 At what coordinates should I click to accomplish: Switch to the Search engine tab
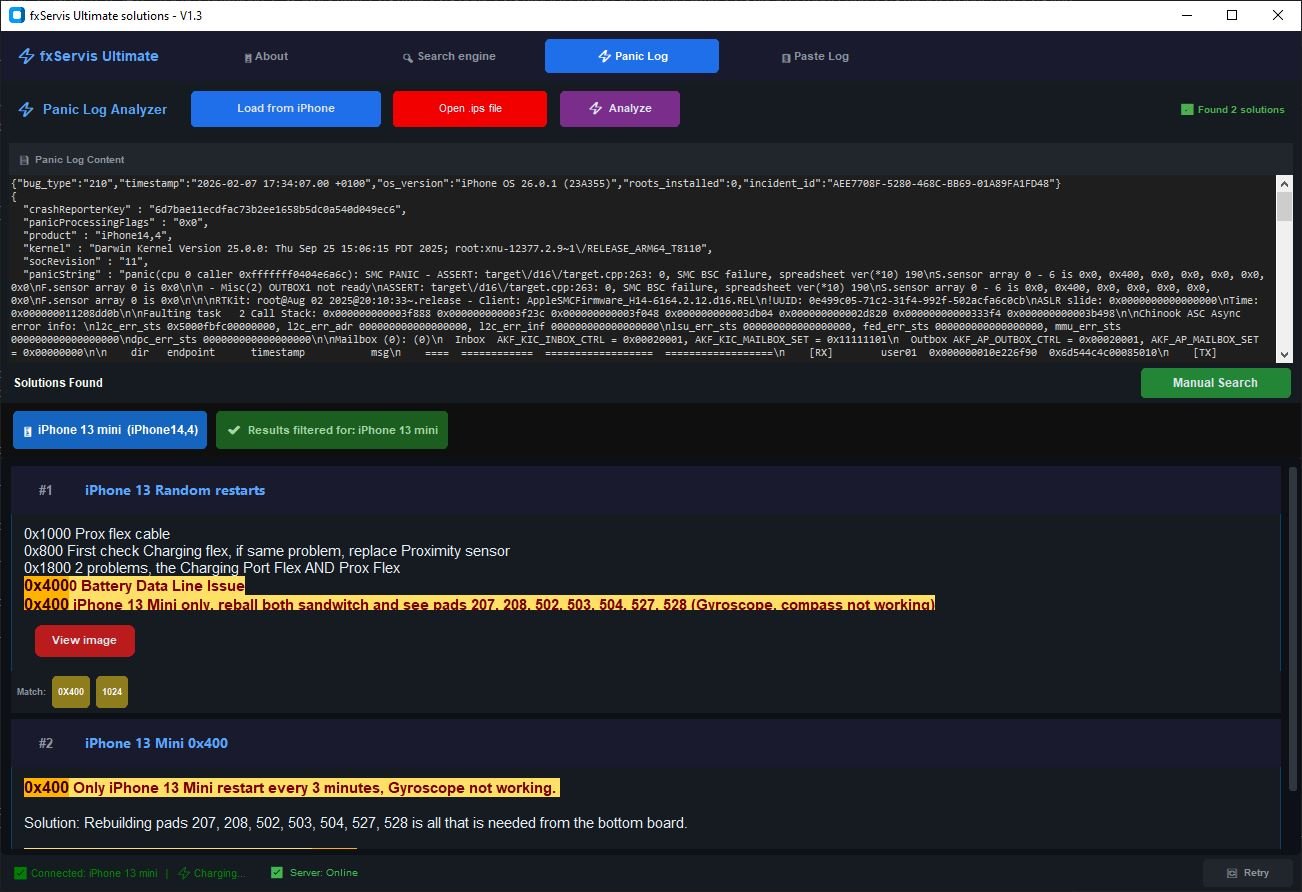click(x=449, y=56)
